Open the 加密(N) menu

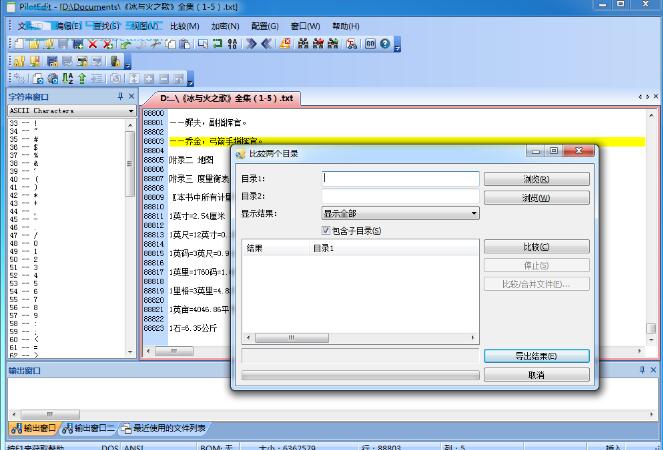coord(225,26)
